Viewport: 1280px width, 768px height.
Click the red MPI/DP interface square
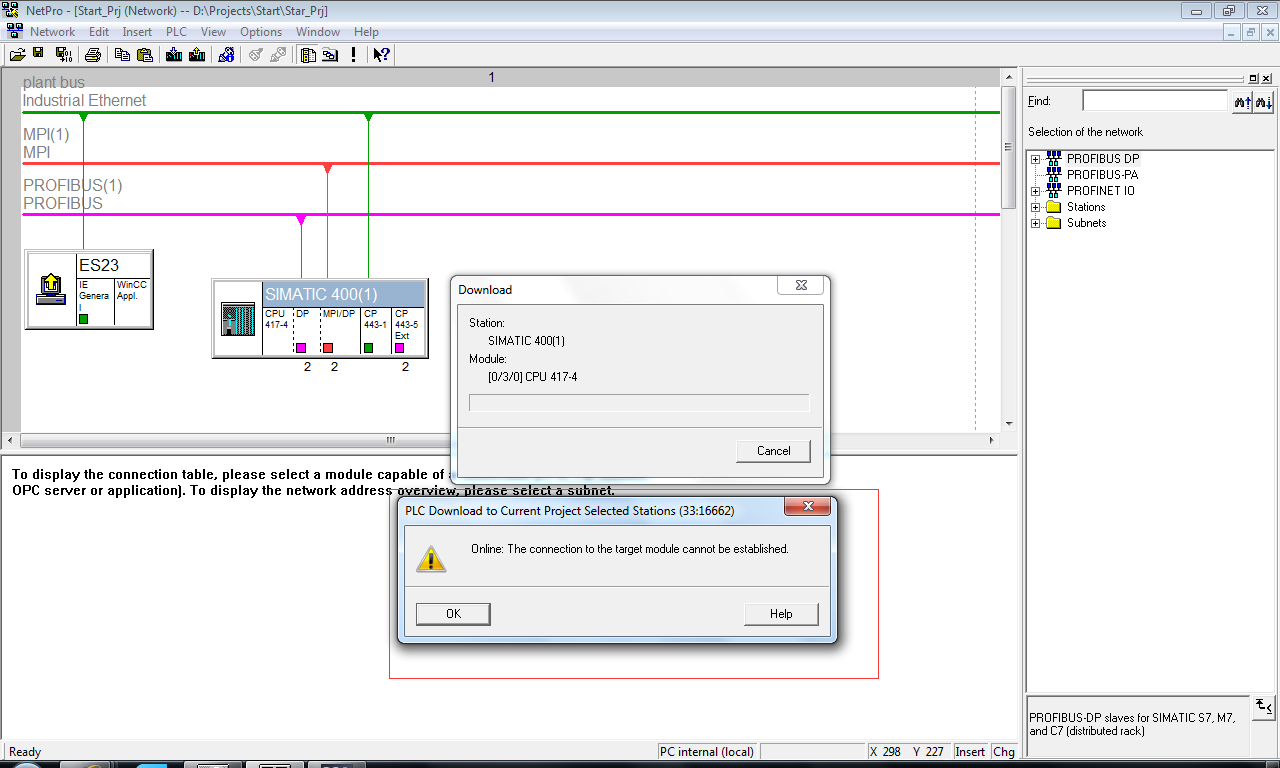coord(327,348)
